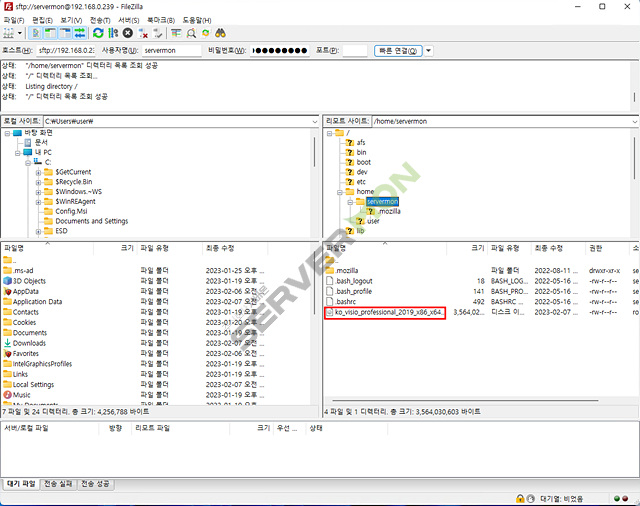
Task: Collapse the remote home folder node
Action: (340, 192)
